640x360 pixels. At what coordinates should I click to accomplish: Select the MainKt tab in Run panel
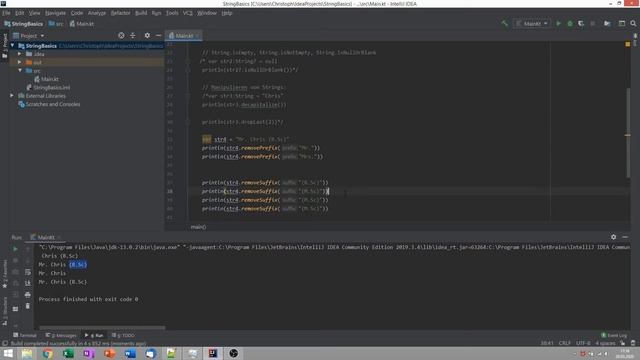pyautogui.click(x=45, y=237)
